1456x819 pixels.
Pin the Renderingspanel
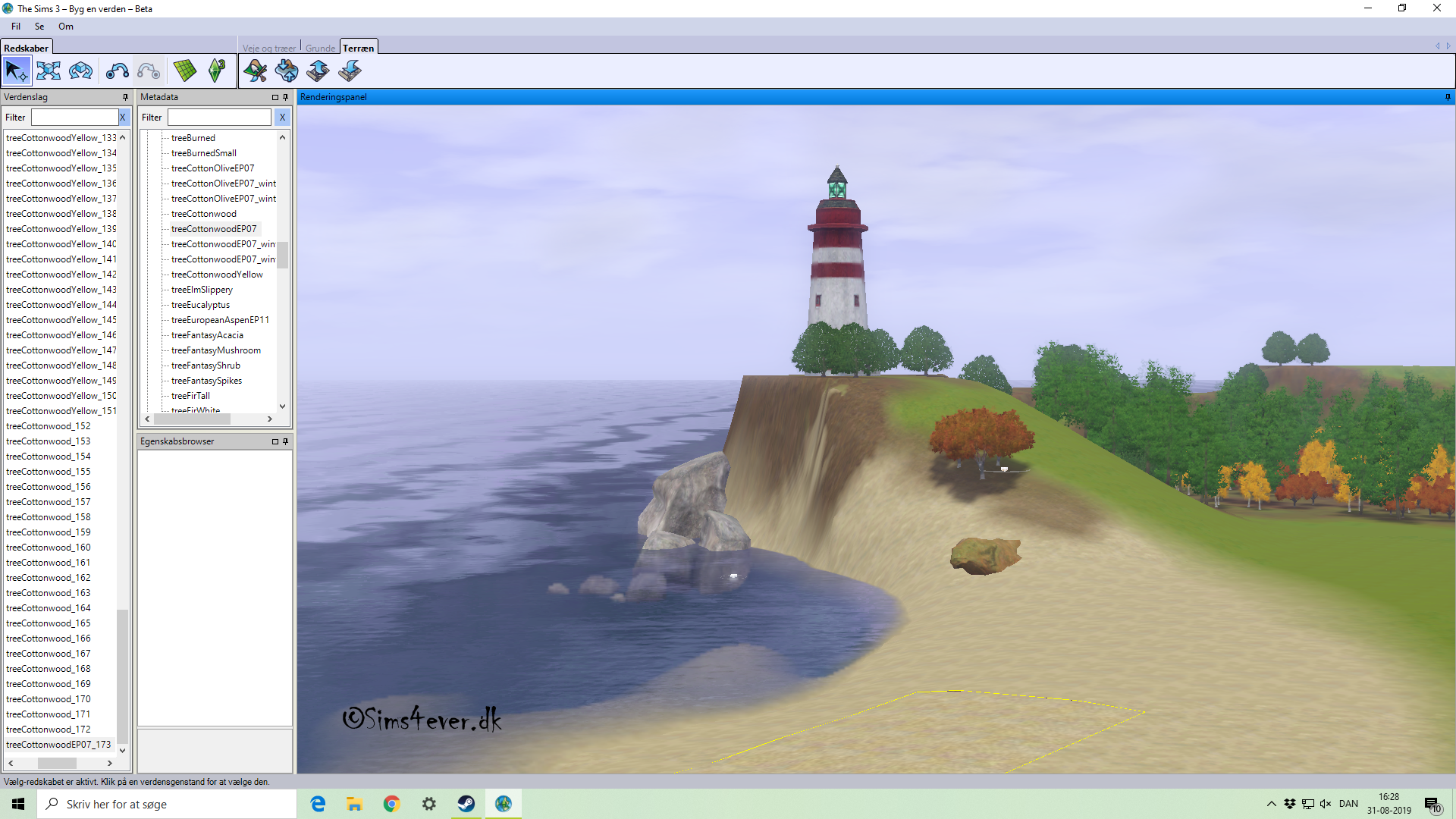1448,97
